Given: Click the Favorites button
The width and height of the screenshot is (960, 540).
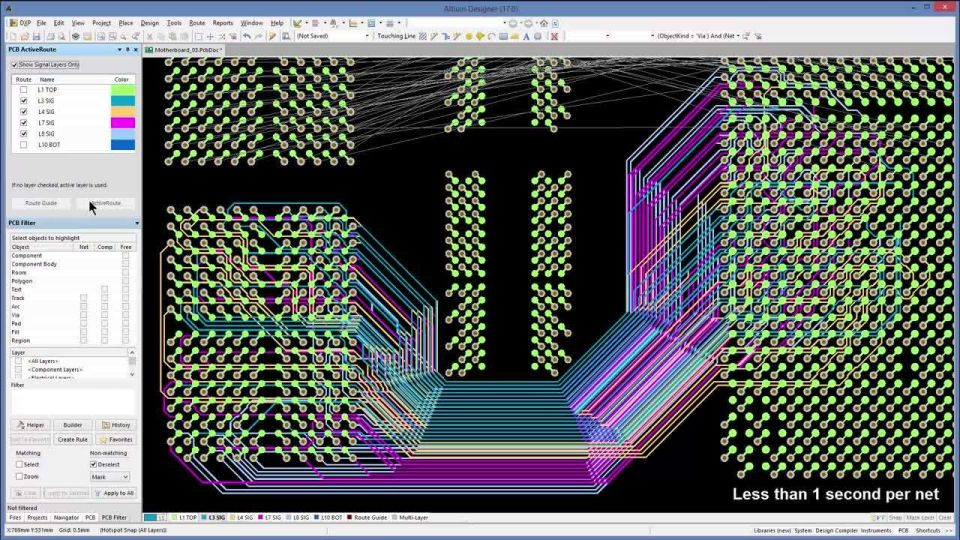Looking at the screenshot, I should click(x=116, y=440).
